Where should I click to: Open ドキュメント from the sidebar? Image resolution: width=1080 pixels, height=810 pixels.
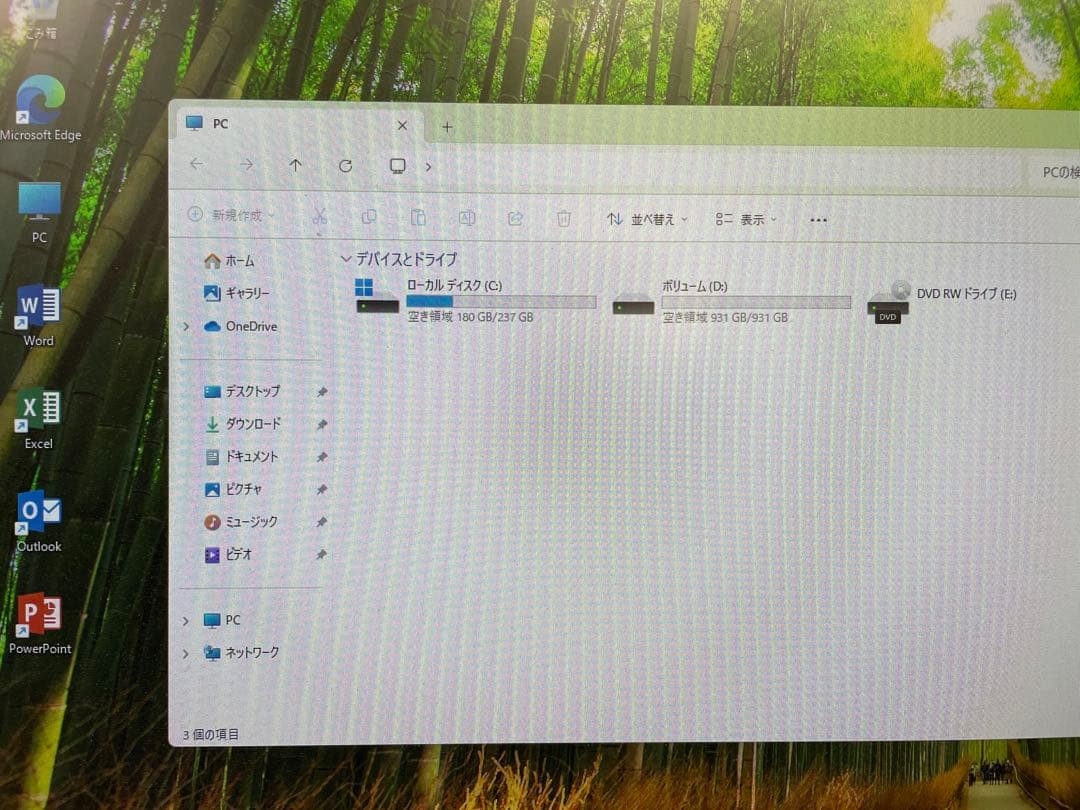[250, 457]
